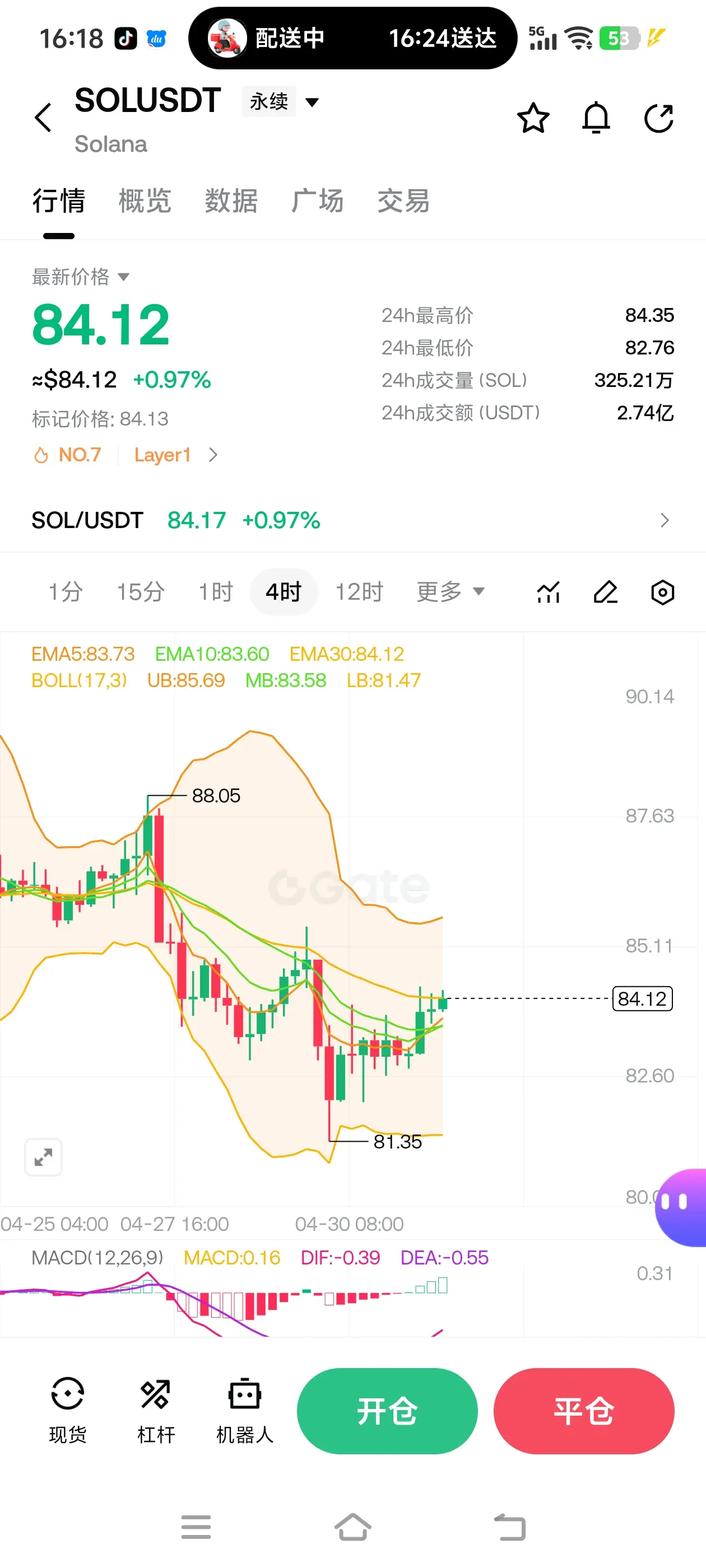
Task: Tap the share icon
Action: (x=659, y=118)
